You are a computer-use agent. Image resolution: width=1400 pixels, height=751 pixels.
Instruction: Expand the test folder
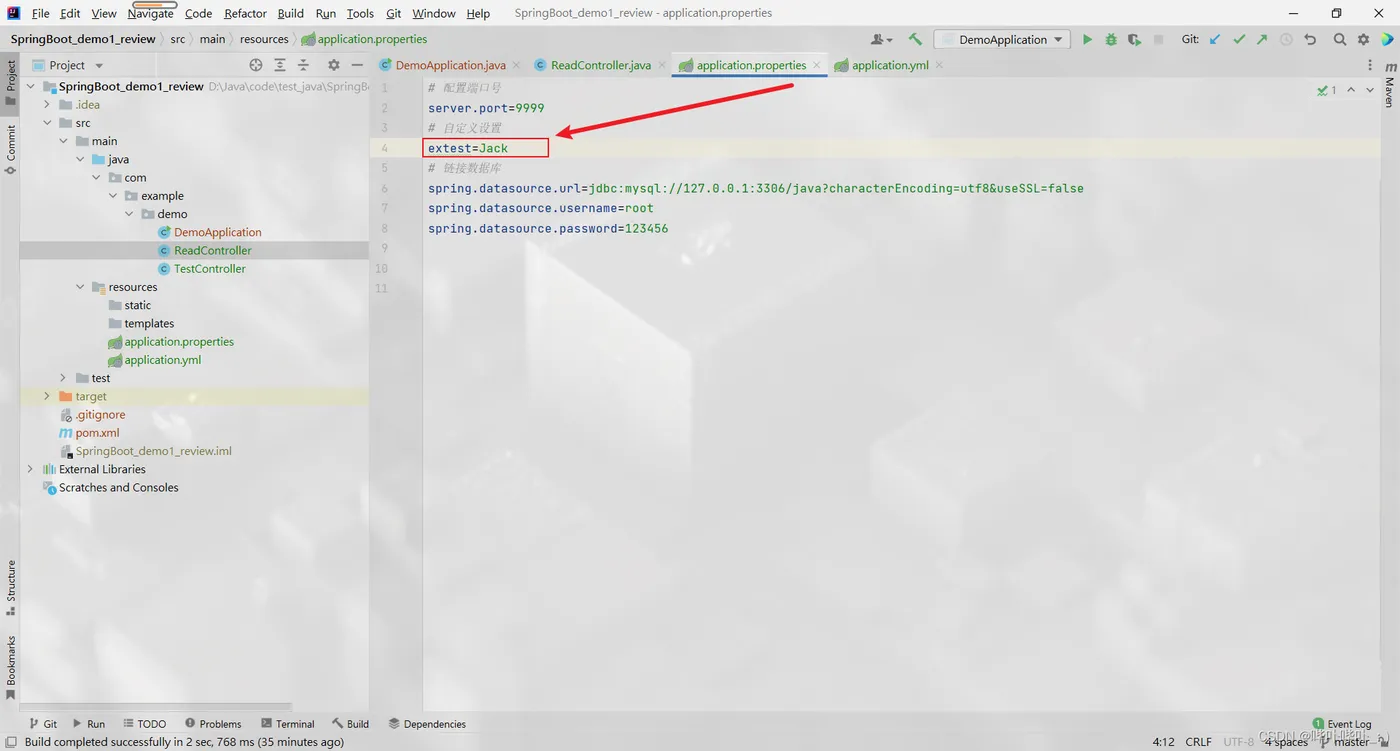63,378
